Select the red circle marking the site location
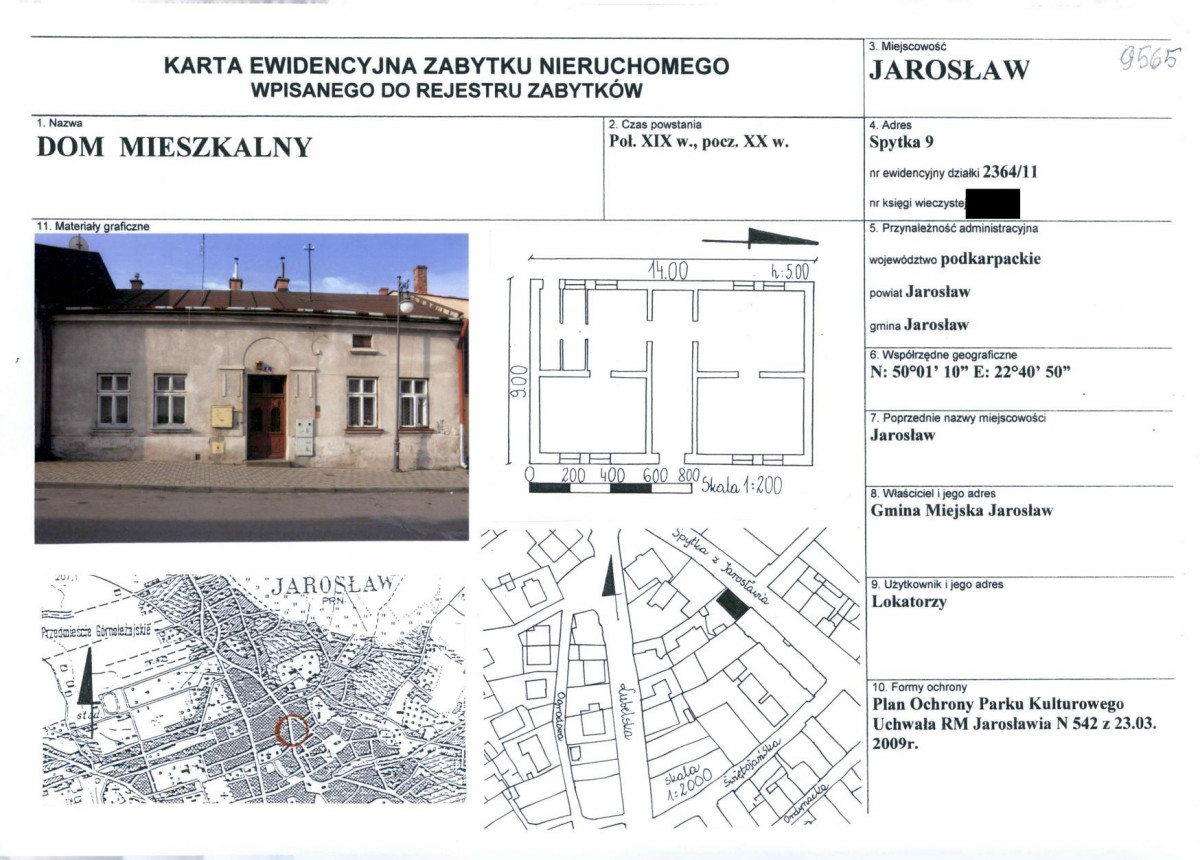The image size is (1200, 860). 291,729
